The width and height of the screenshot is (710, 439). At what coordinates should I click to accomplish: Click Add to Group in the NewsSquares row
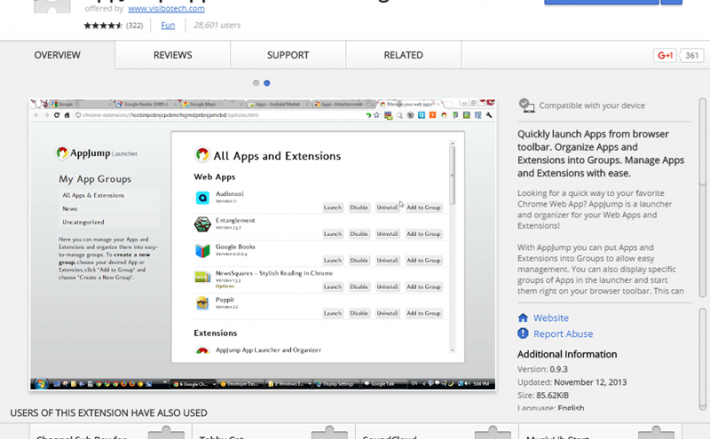point(423,286)
